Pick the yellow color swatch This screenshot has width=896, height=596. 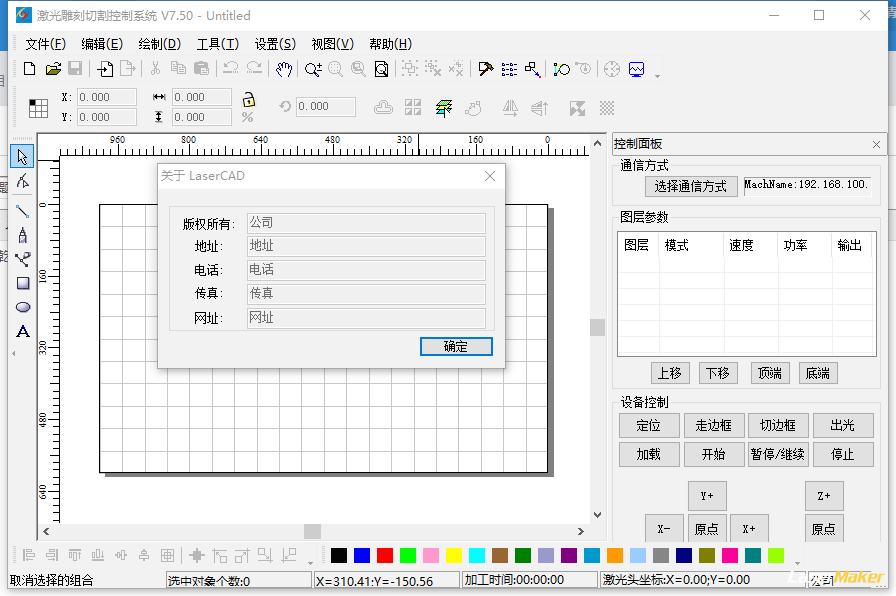coord(454,555)
